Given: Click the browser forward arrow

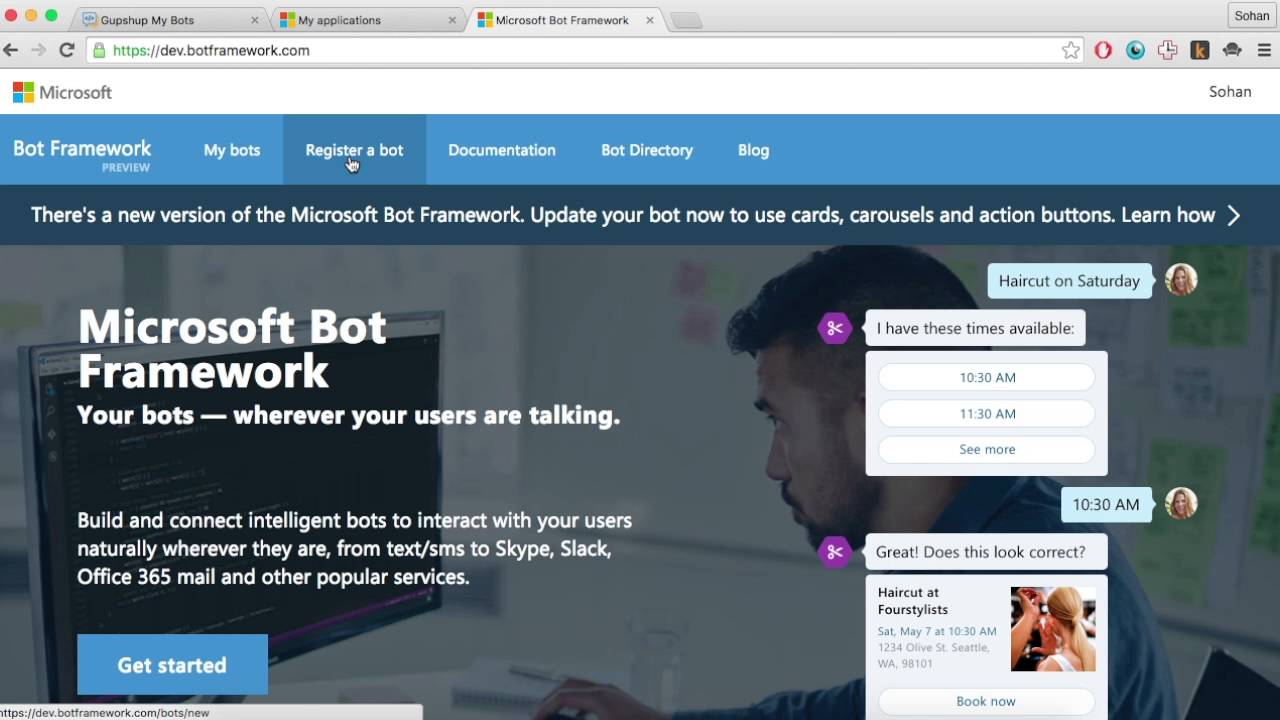Looking at the screenshot, I should 39,50.
